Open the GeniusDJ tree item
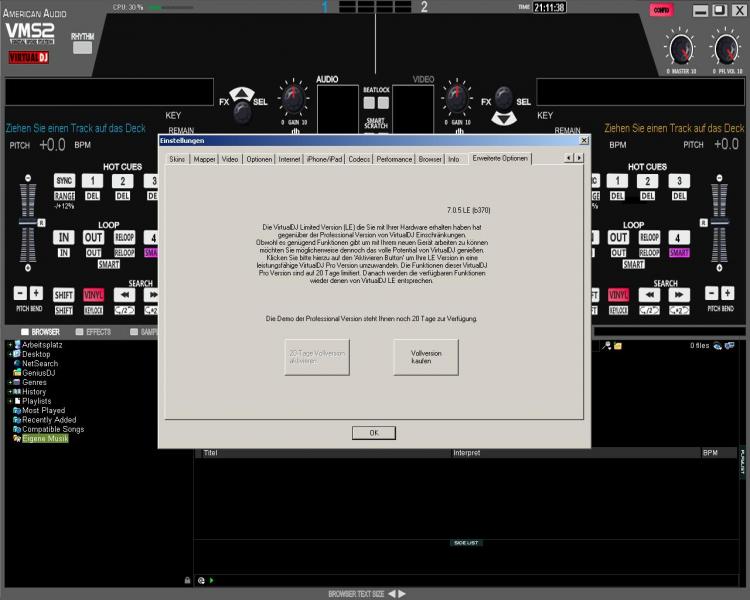 (x=38, y=373)
